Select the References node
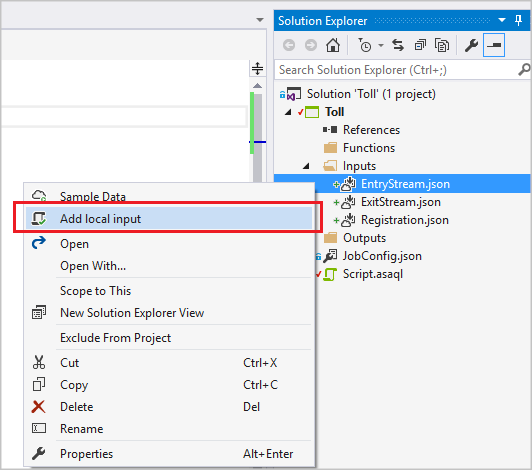 [x=371, y=130]
